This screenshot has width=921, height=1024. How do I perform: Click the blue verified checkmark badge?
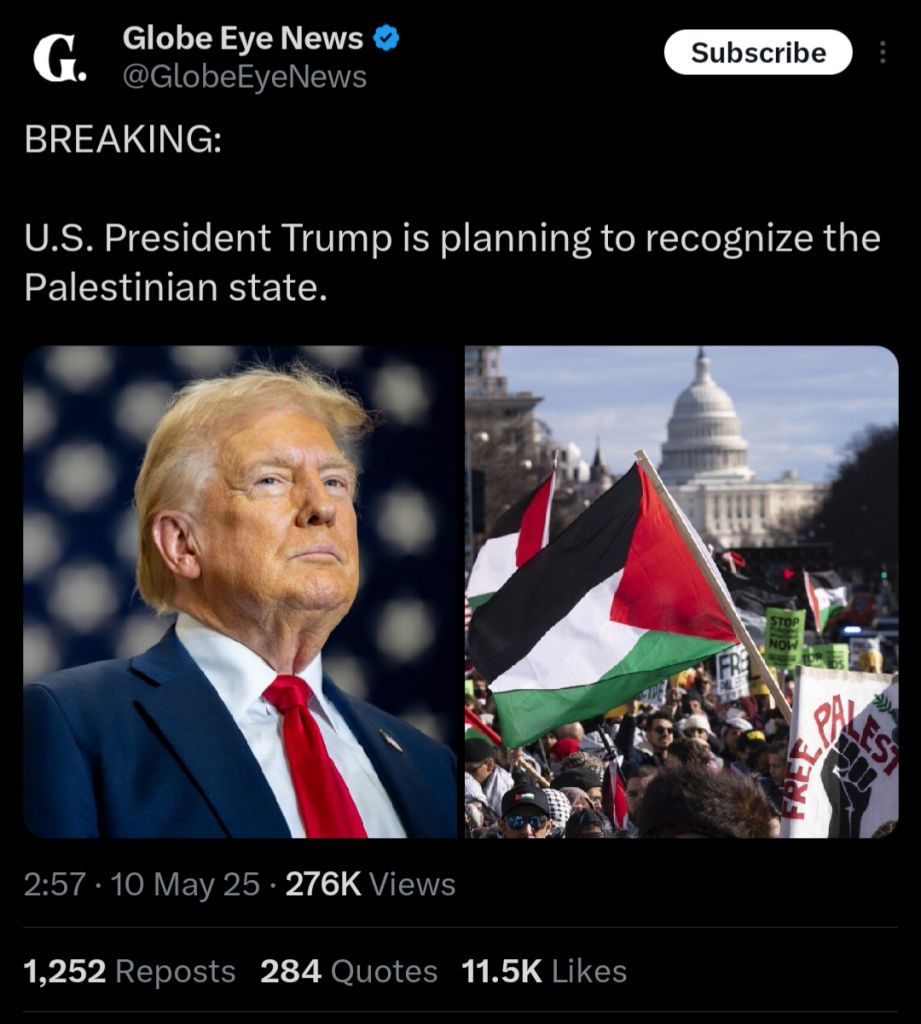[x=386, y=39]
